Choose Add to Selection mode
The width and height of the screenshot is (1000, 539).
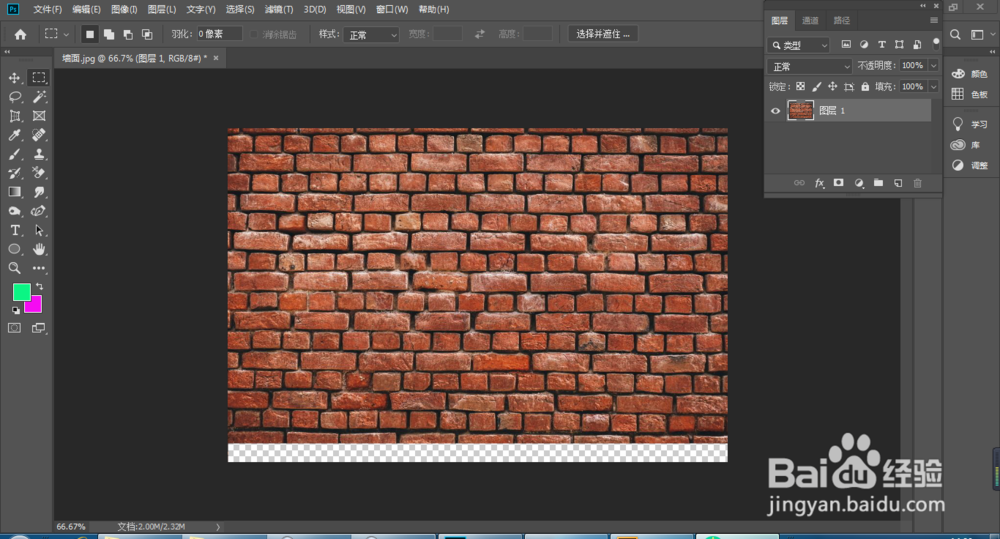point(109,34)
